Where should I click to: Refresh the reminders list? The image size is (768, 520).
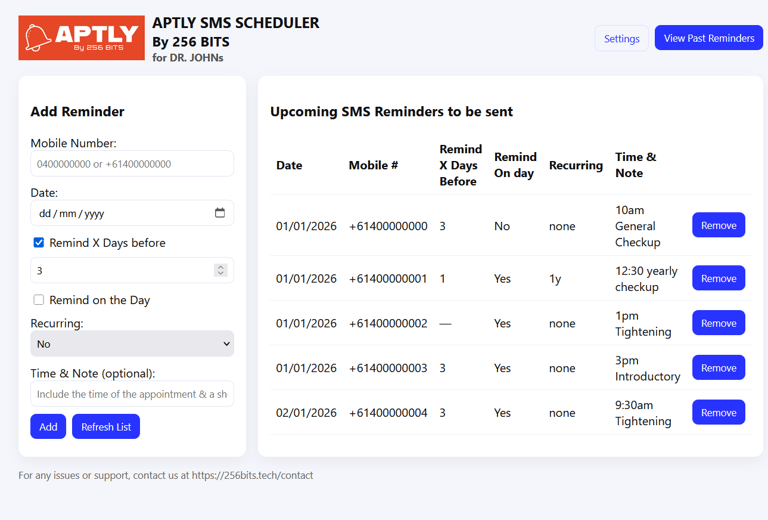tap(106, 427)
